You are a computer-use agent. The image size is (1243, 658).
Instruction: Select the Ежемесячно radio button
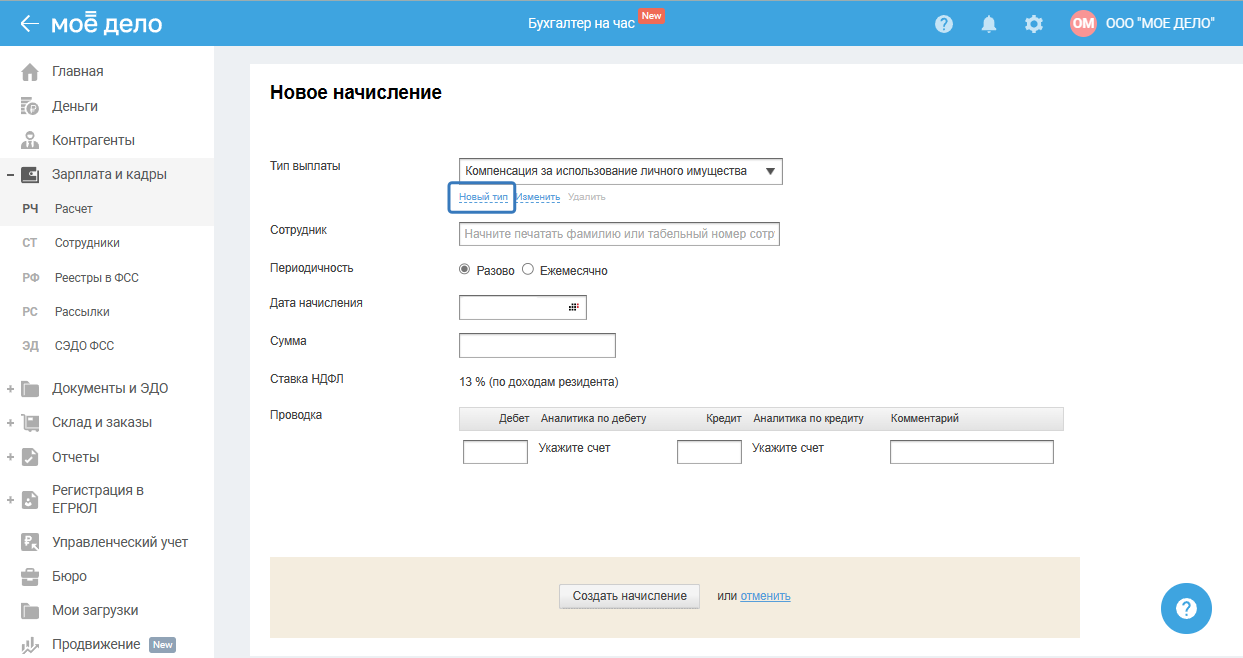point(528,270)
